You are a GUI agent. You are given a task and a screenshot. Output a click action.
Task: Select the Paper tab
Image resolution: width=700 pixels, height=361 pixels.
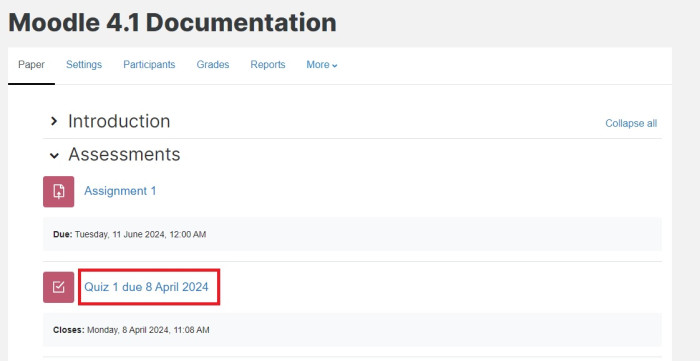tap(31, 65)
